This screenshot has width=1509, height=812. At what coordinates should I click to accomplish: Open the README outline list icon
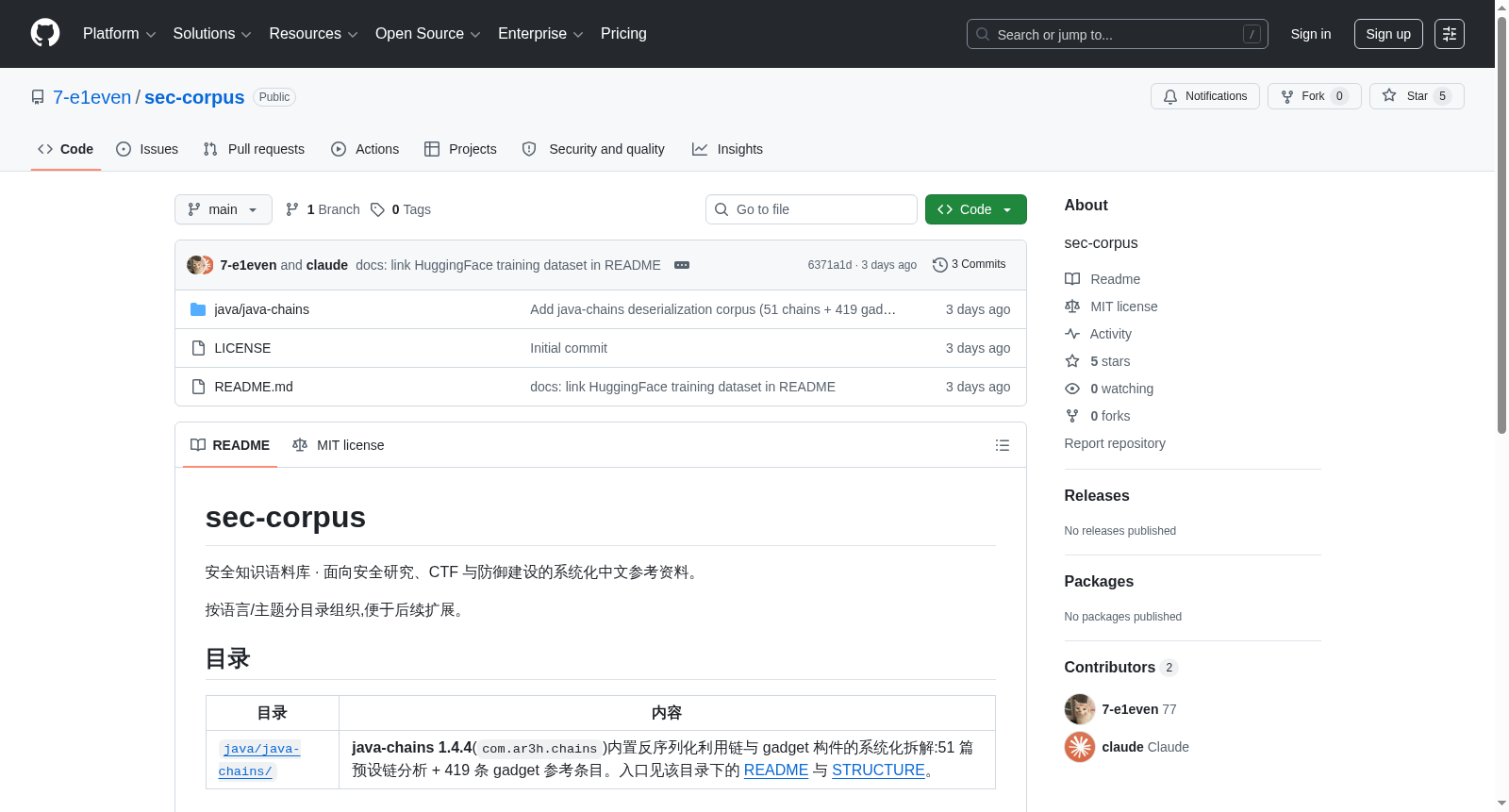point(1003,445)
